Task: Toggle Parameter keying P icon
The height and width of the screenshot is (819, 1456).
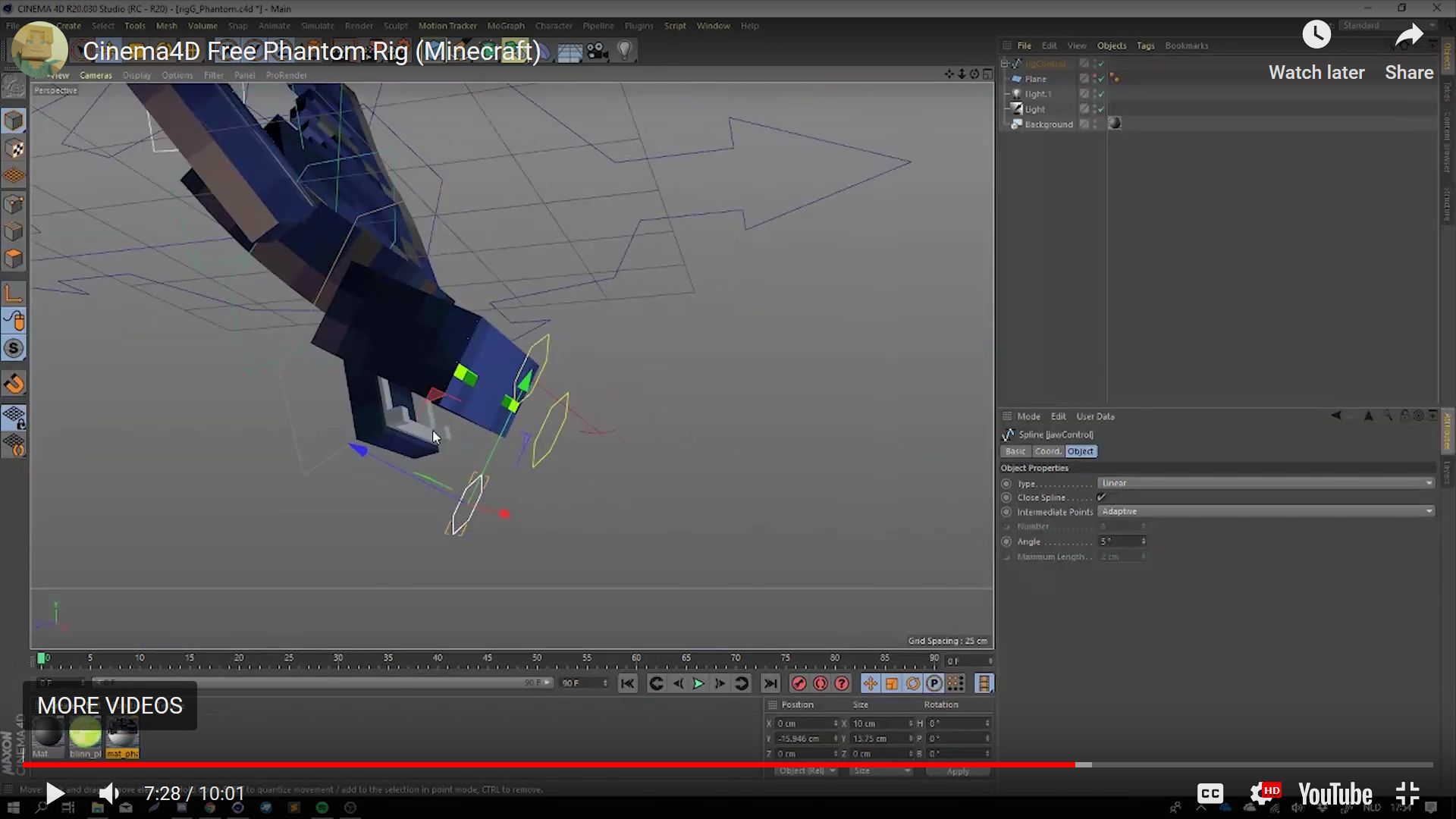Action: click(x=934, y=684)
